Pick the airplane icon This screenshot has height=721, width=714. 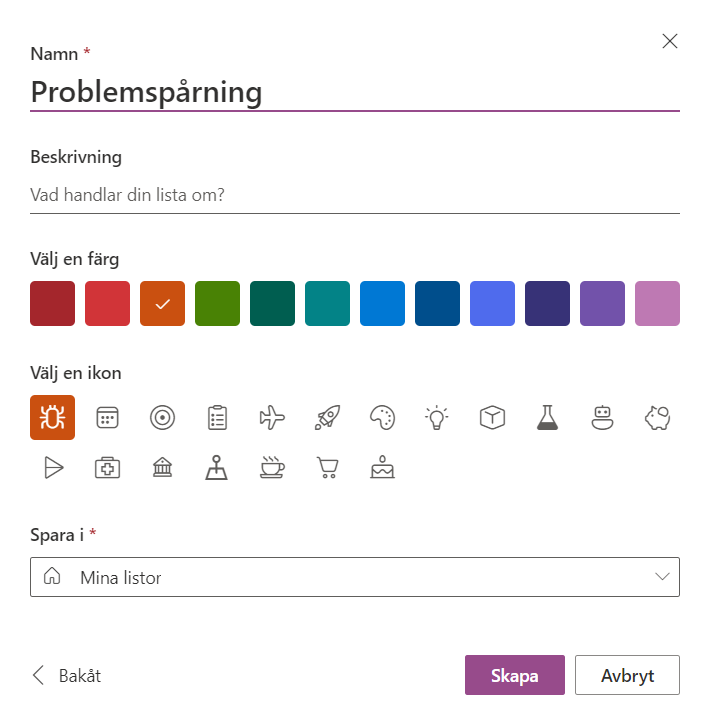pyautogui.click(x=272, y=418)
